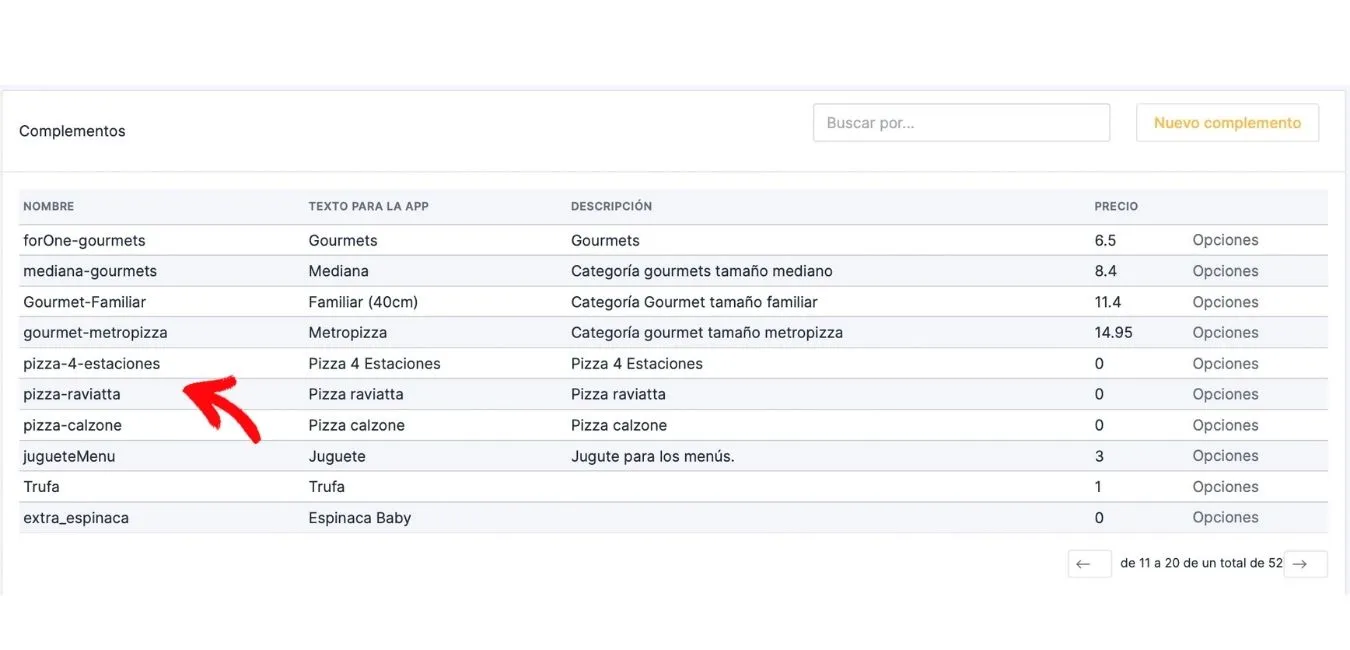Go to the next page arrow

point(1306,564)
